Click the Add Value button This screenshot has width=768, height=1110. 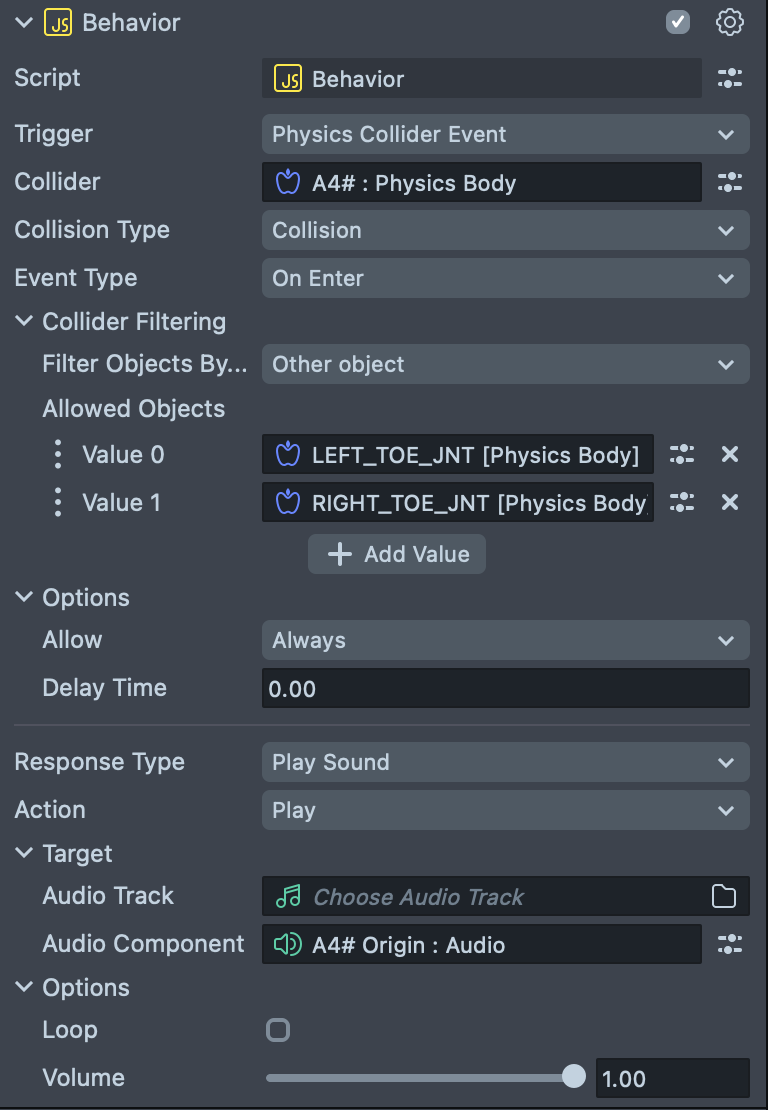396,554
